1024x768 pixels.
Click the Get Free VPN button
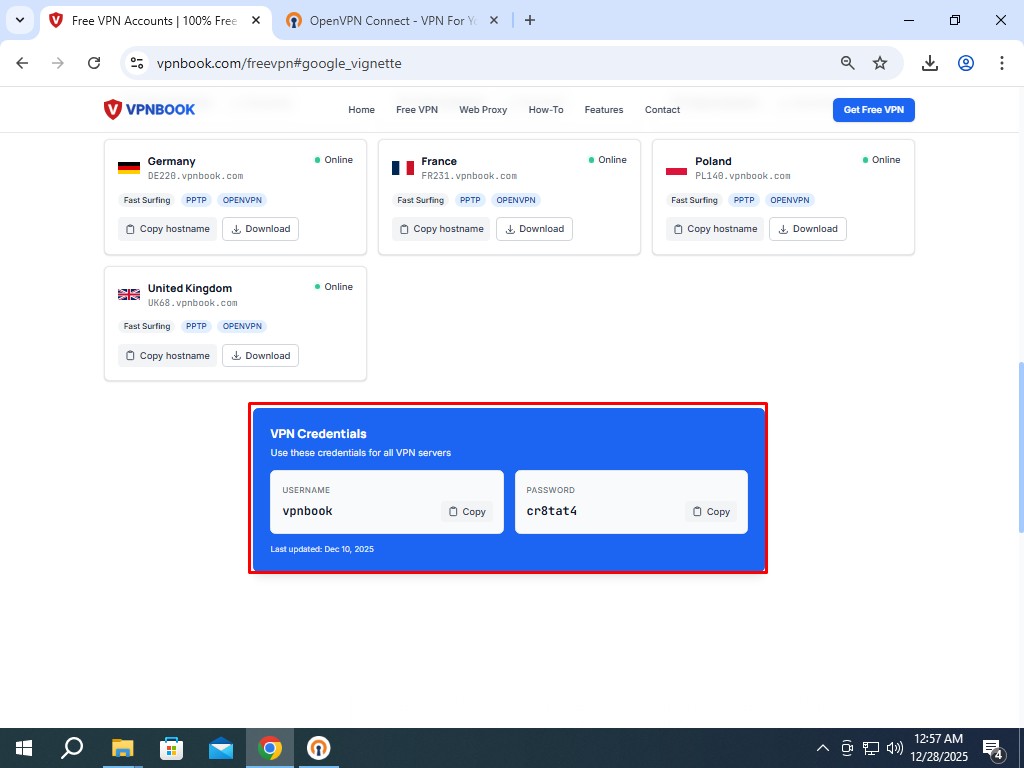tap(873, 110)
